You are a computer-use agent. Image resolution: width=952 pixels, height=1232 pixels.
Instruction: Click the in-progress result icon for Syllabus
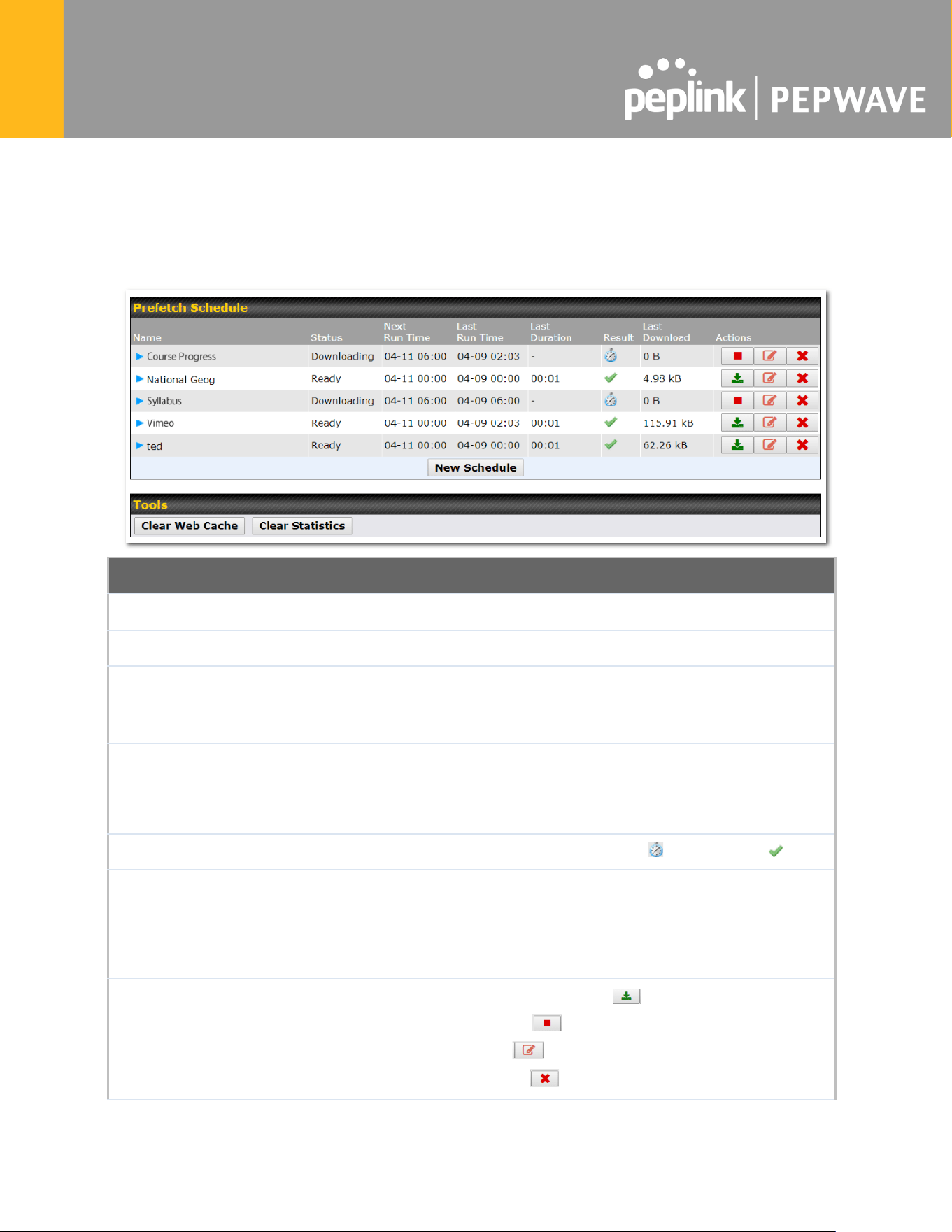[x=611, y=400]
